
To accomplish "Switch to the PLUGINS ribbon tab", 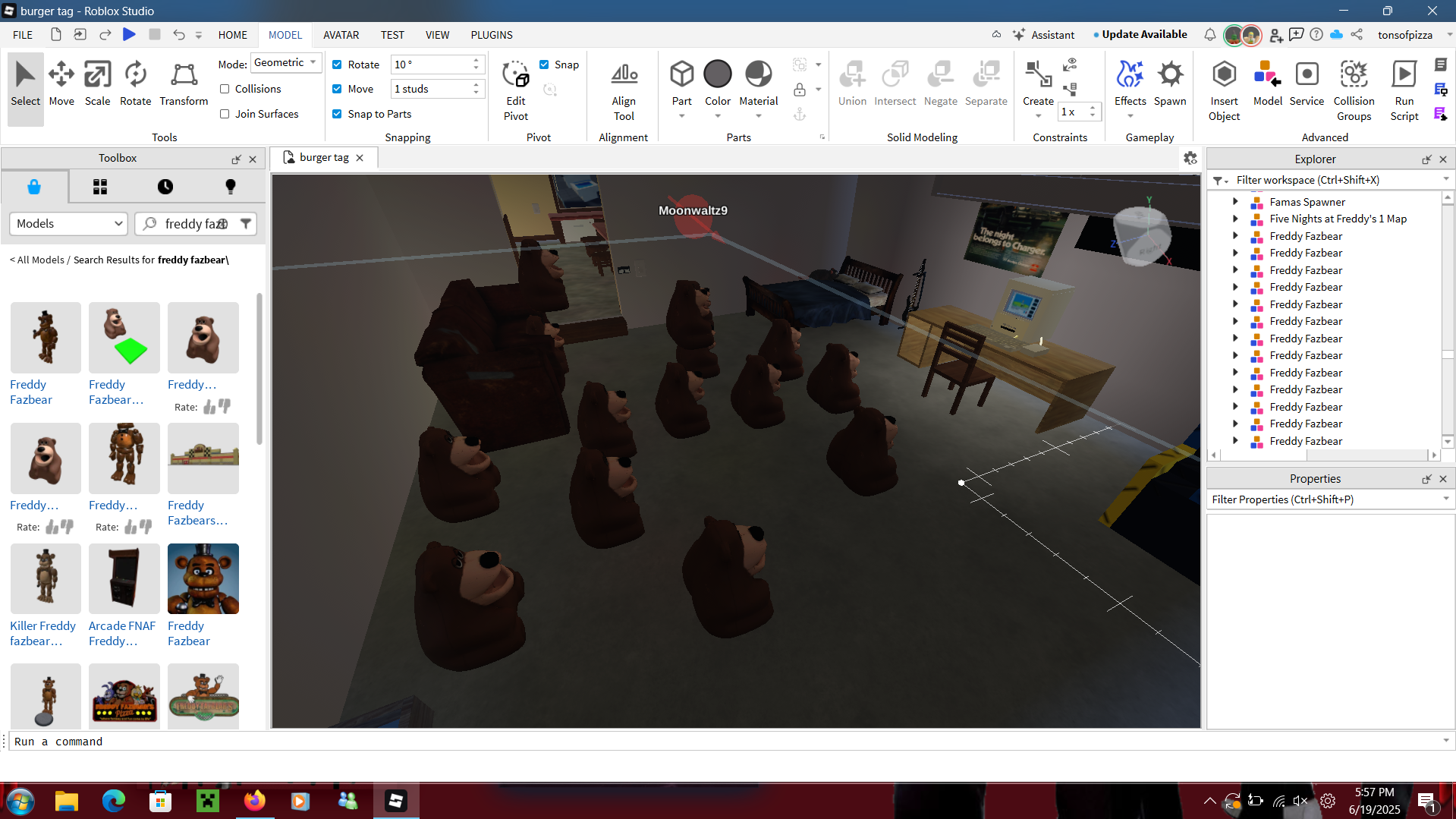I will [x=491, y=35].
